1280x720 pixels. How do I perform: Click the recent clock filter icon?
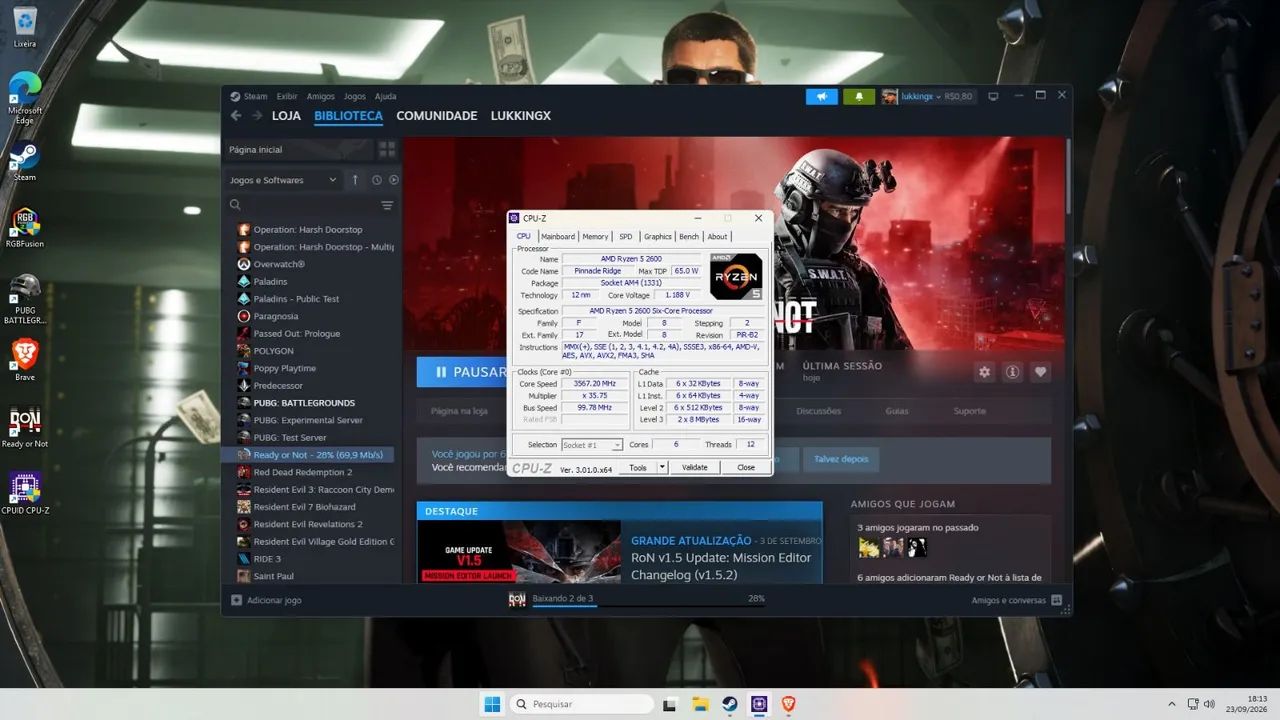377,180
